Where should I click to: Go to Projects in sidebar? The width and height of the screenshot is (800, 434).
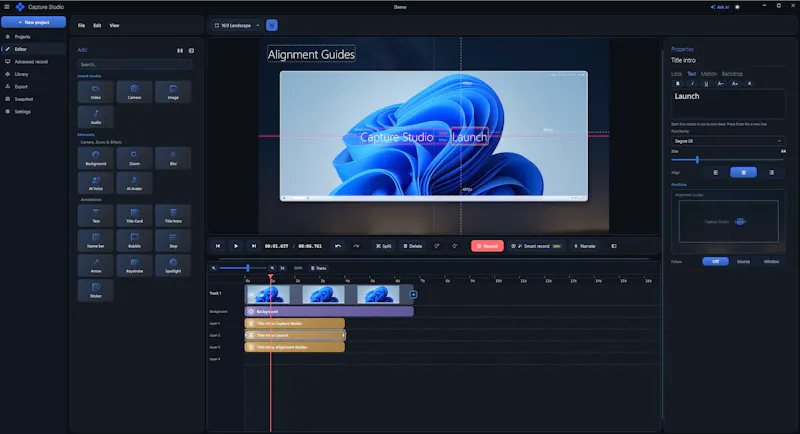click(x=34, y=37)
